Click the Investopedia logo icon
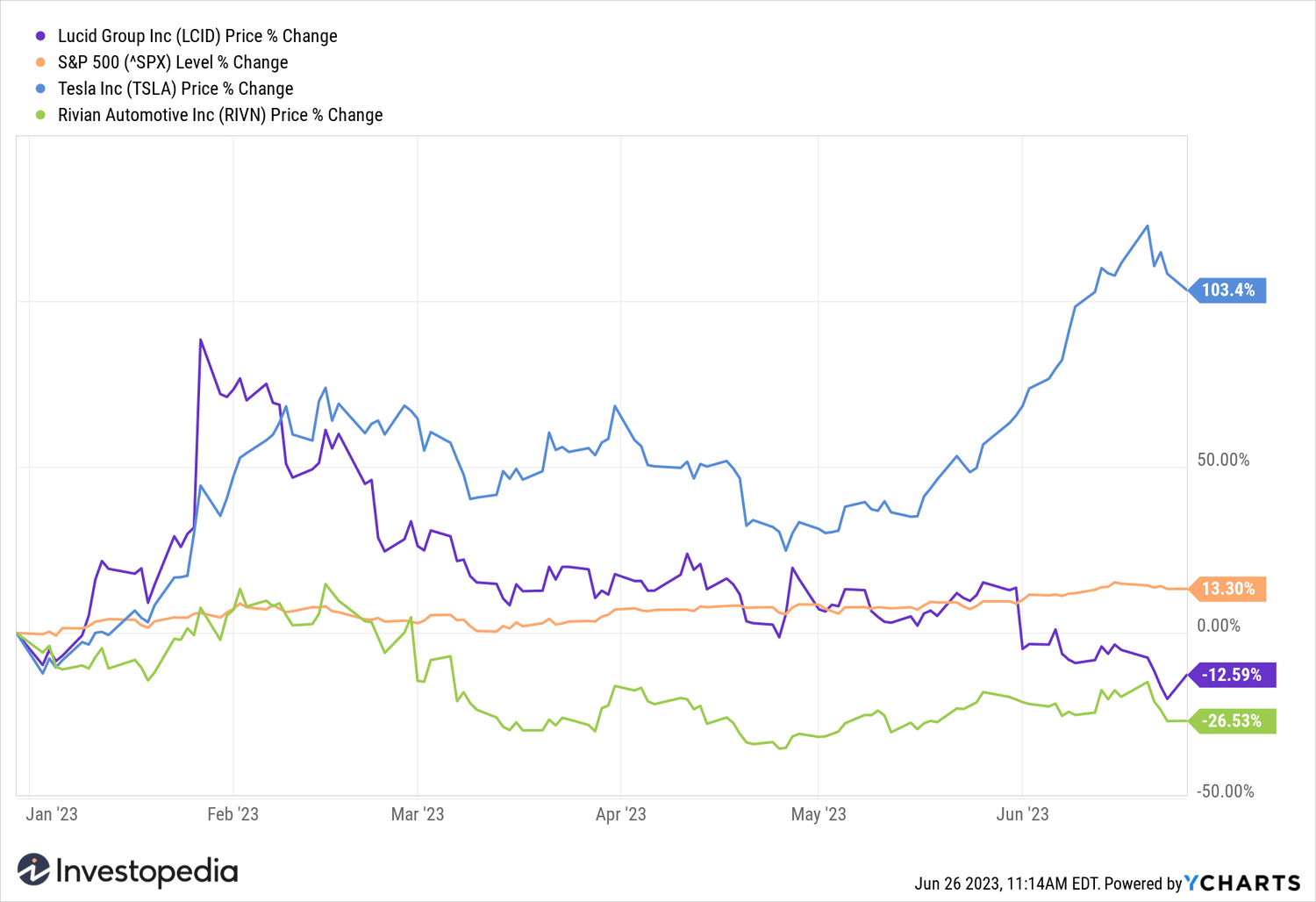This screenshot has width=1316, height=902. pyautogui.click(x=33, y=870)
